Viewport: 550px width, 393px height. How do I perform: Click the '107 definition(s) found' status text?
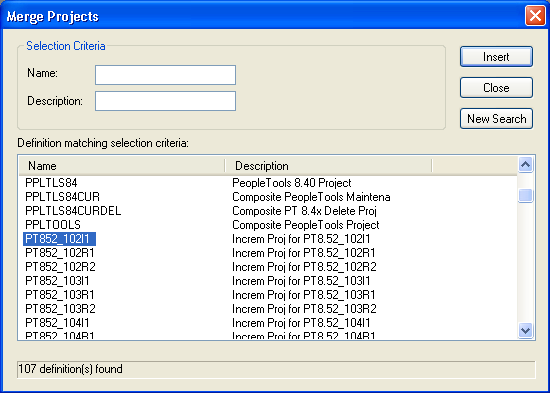click(71, 369)
